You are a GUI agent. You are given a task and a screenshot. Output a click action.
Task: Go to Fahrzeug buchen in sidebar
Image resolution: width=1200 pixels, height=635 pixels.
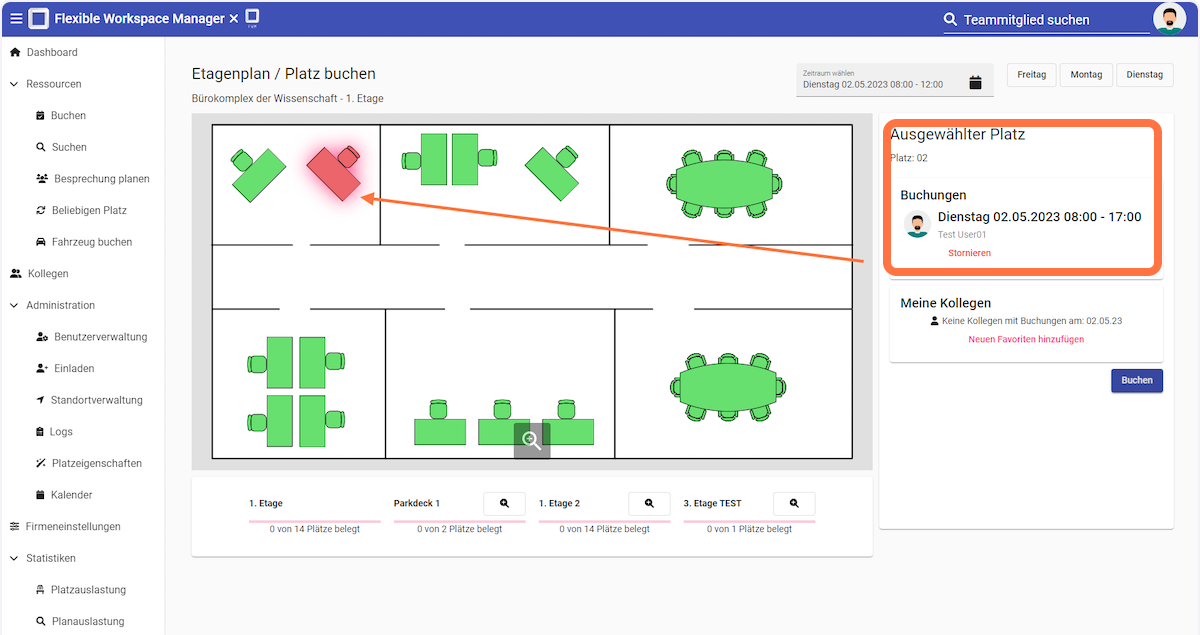coord(91,242)
